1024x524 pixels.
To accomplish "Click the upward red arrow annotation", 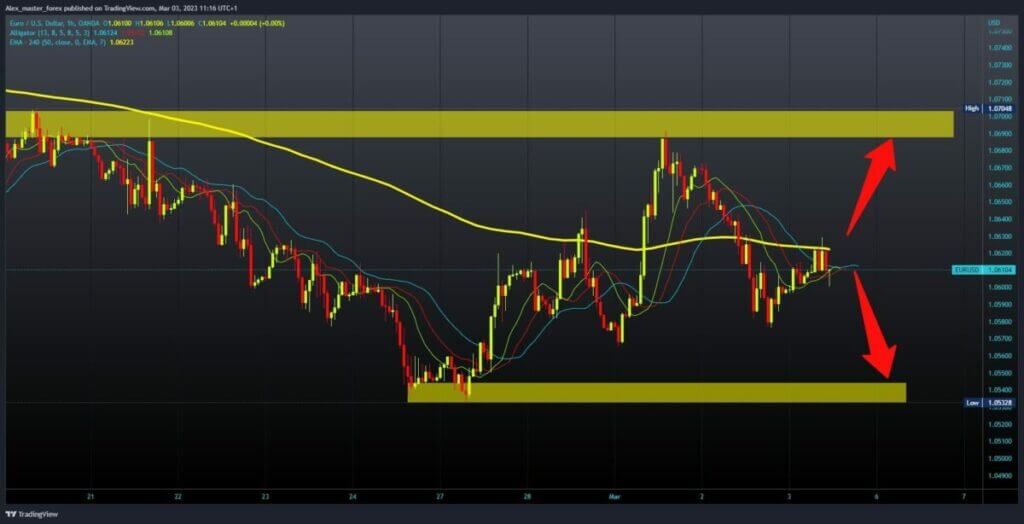I will pyautogui.click(x=870, y=185).
